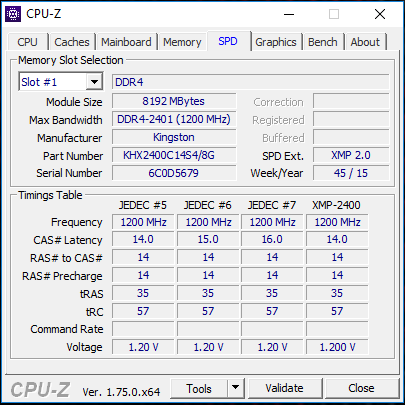Select the Slot #1 combo box
Image resolution: width=405 pixels, height=405 pixels.
[61, 82]
